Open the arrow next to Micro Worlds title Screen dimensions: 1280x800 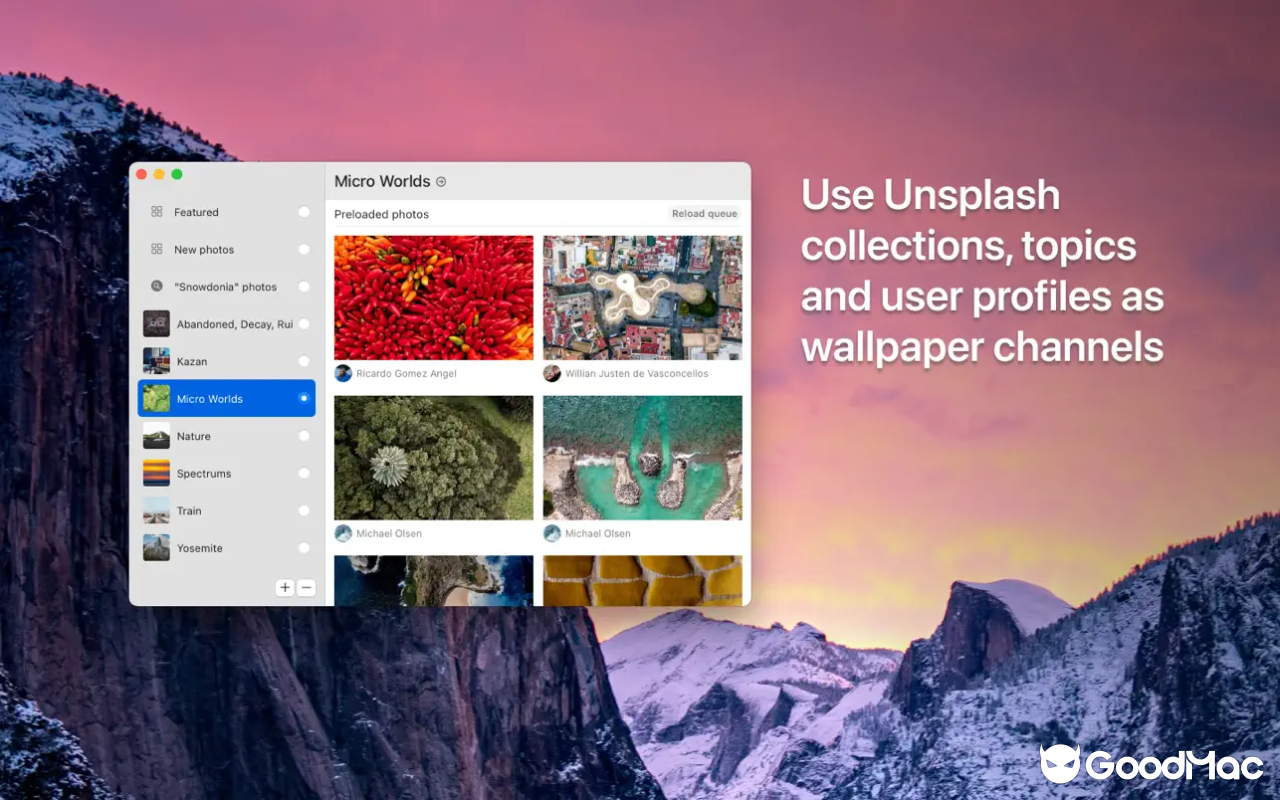coord(440,182)
